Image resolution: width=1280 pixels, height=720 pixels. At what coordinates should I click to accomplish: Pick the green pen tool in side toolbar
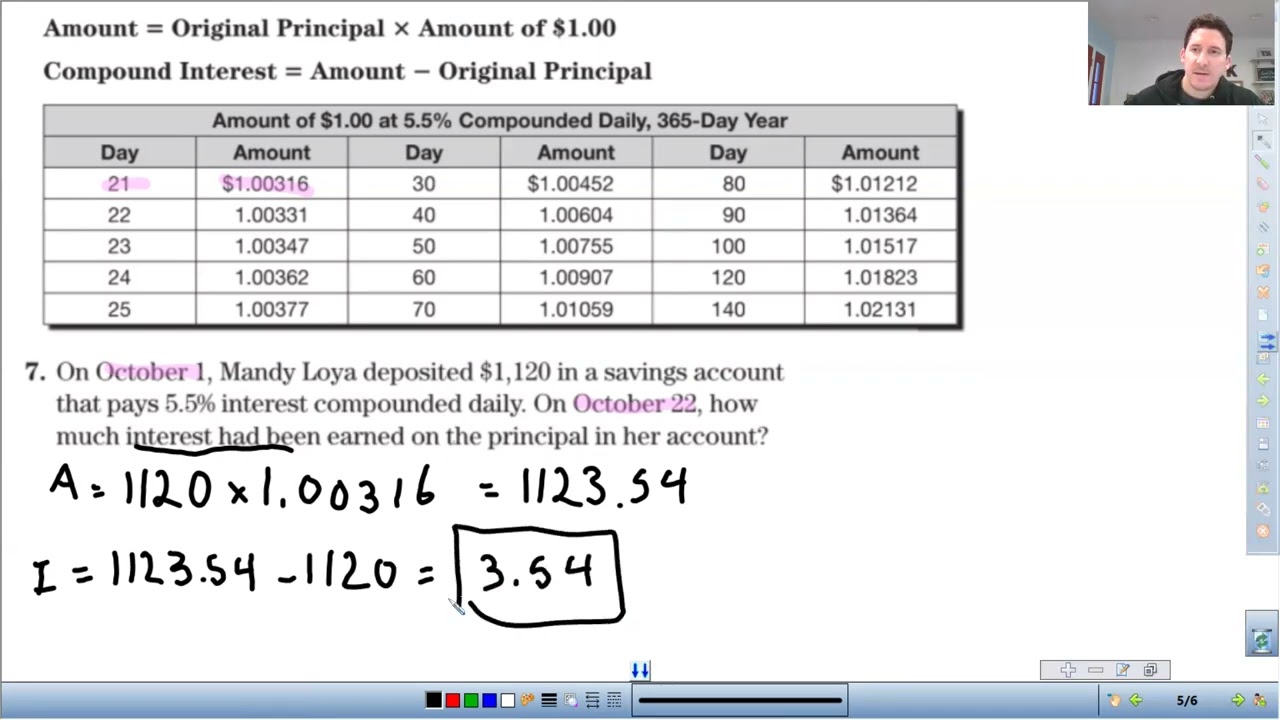point(1262,162)
